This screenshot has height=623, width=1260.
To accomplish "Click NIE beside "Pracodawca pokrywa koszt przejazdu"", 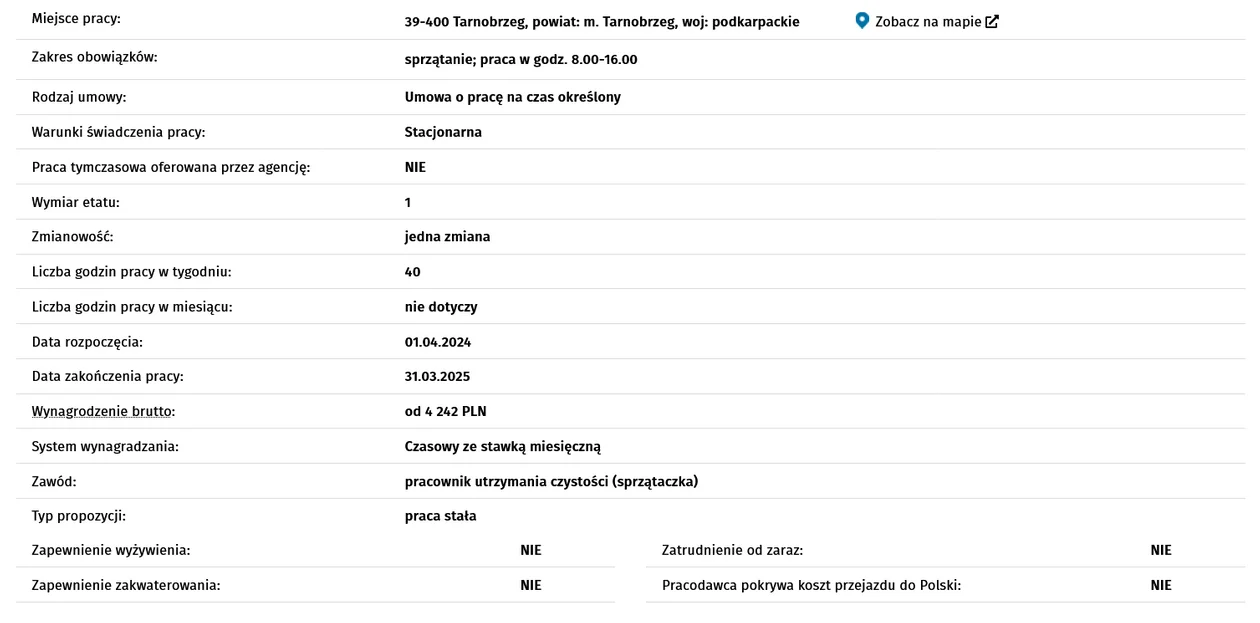I will click(1161, 585).
